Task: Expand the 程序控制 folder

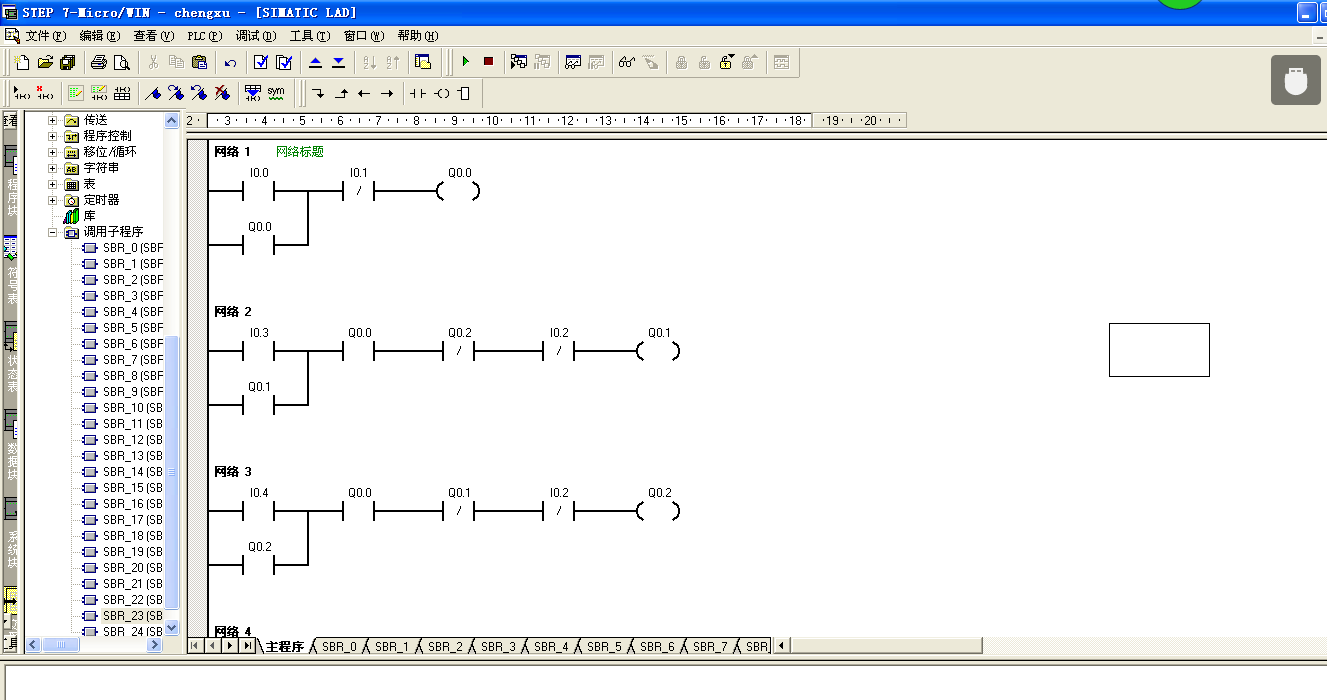Action: pyautogui.click(x=52, y=136)
